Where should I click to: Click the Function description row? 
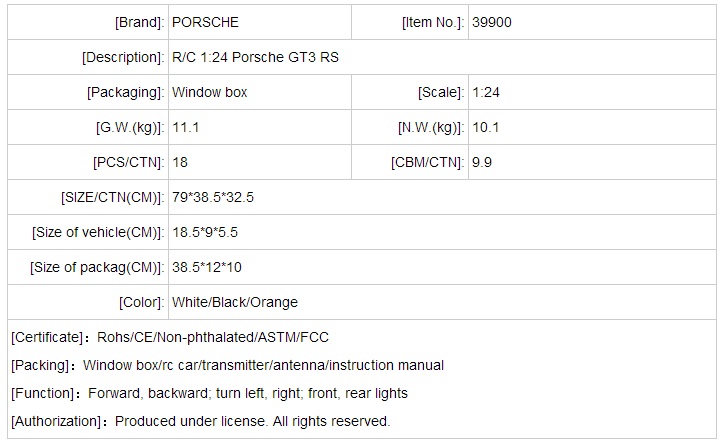(x=210, y=393)
